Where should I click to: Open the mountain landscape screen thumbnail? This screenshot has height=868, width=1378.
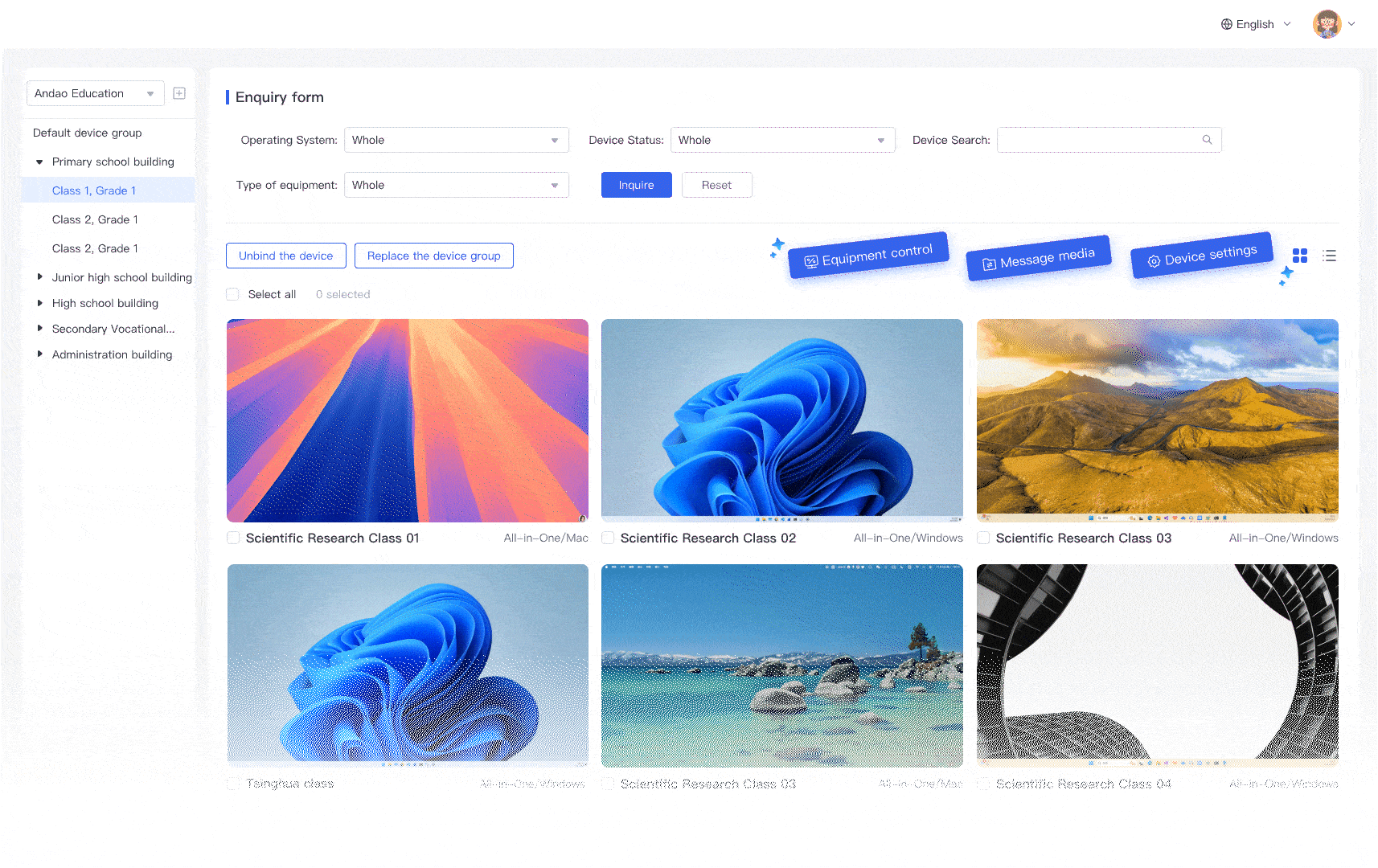[x=1158, y=420]
